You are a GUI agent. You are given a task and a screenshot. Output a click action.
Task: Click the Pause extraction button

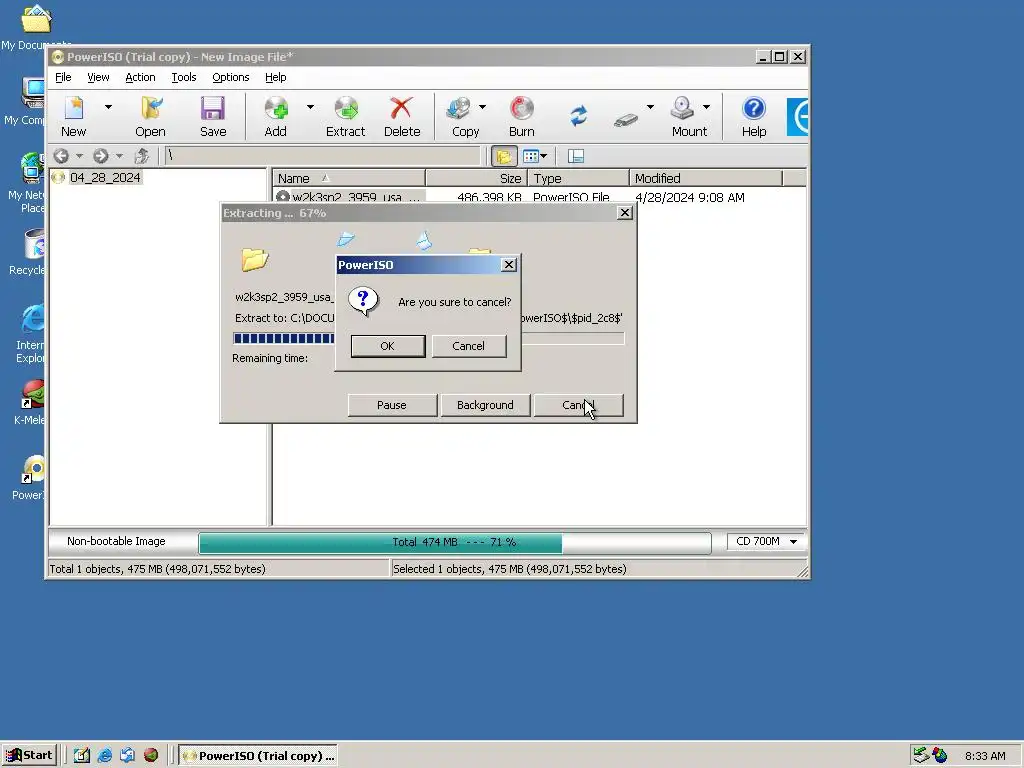pyautogui.click(x=392, y=405)
